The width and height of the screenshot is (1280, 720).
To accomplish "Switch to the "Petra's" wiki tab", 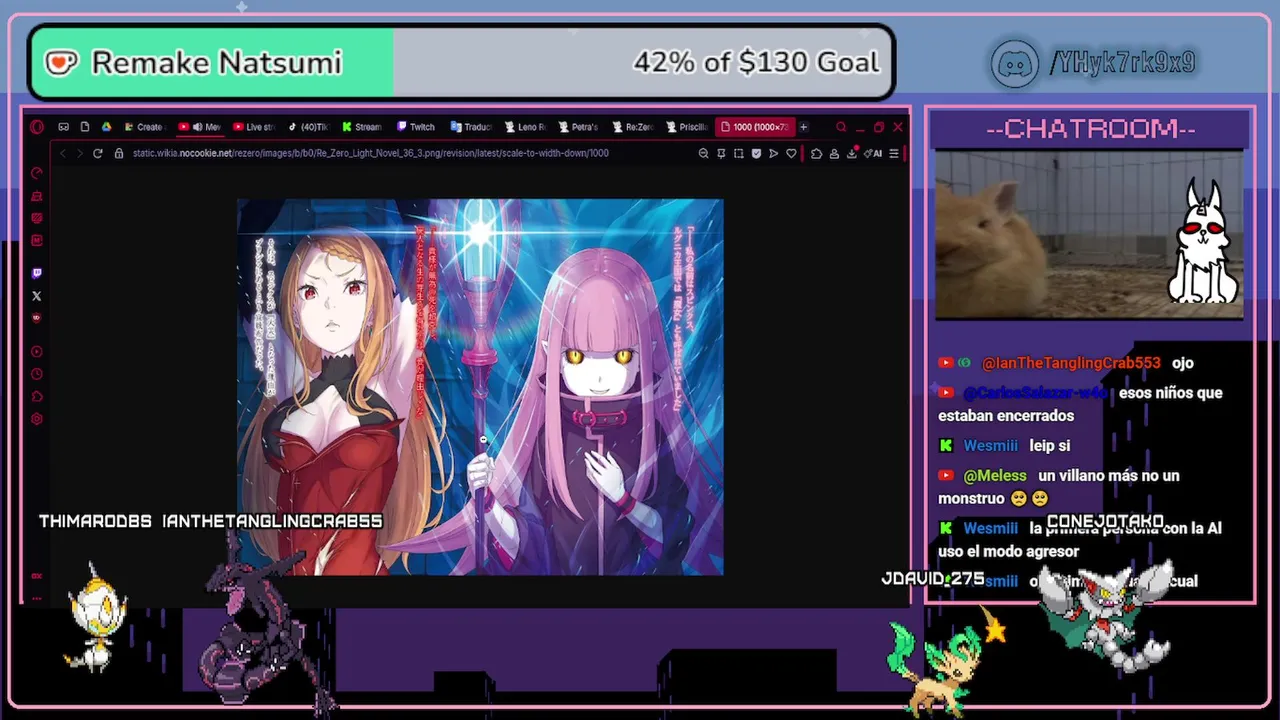I will pyautogui.click(x=579, y=127).
